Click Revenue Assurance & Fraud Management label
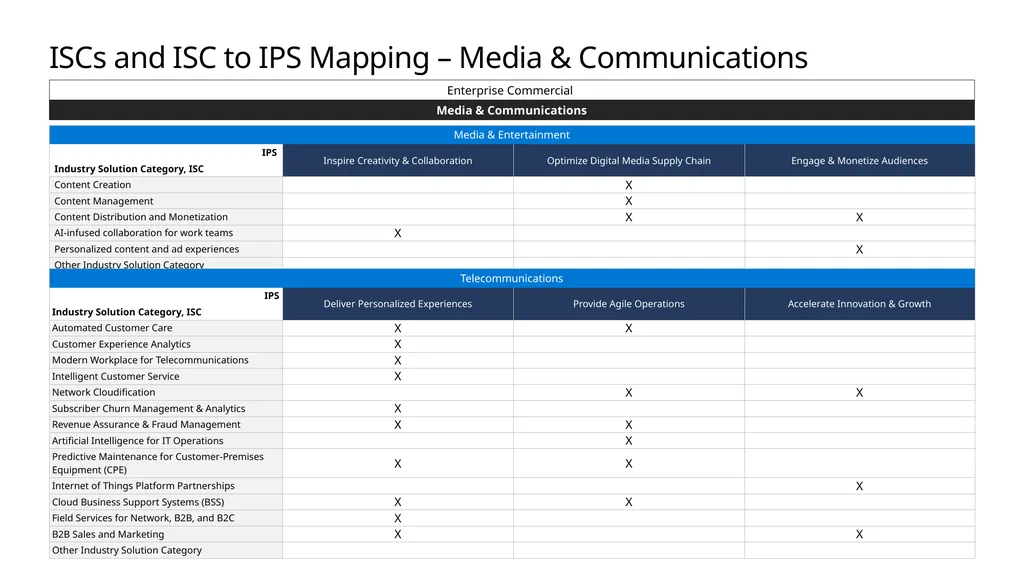 tap(146, 425)
